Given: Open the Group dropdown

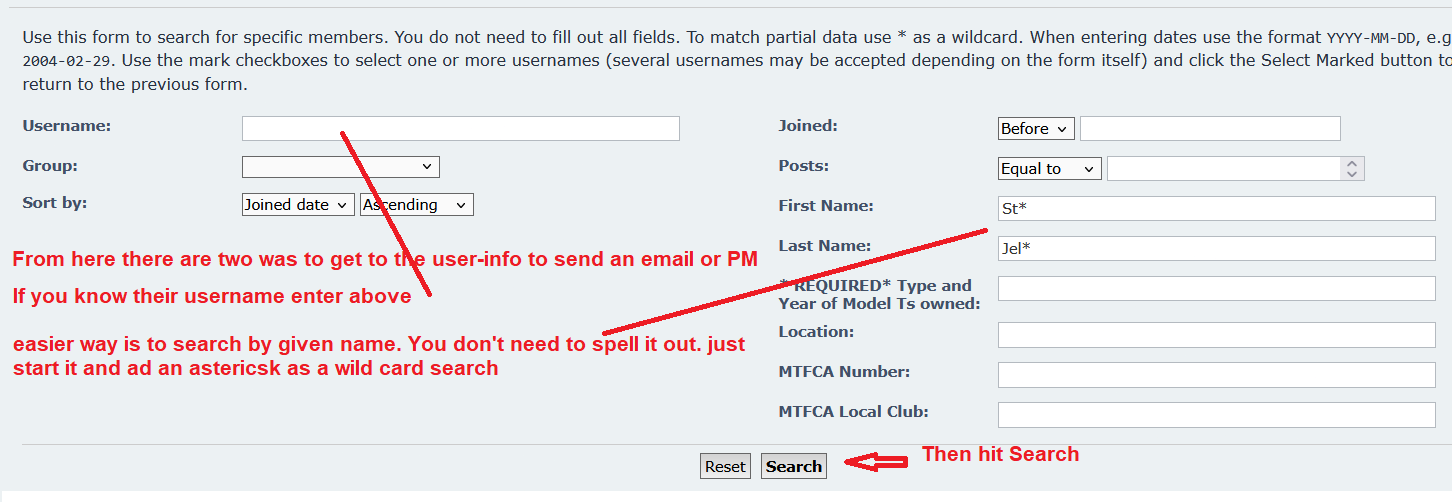Looking at the screenshot, I should click(340, 167).
